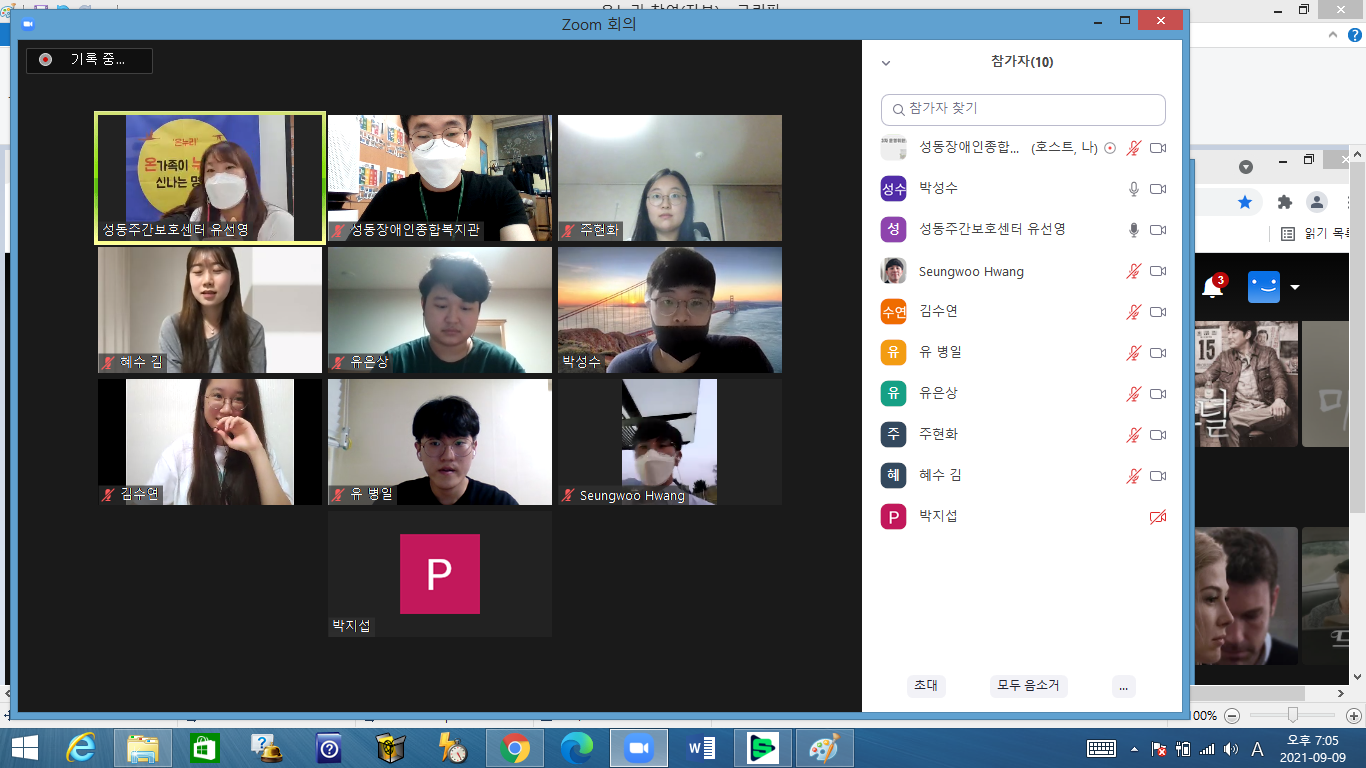Click the recording indicator red dot
Viewport: 1366px width, 768px height.
tap(45, 60)
